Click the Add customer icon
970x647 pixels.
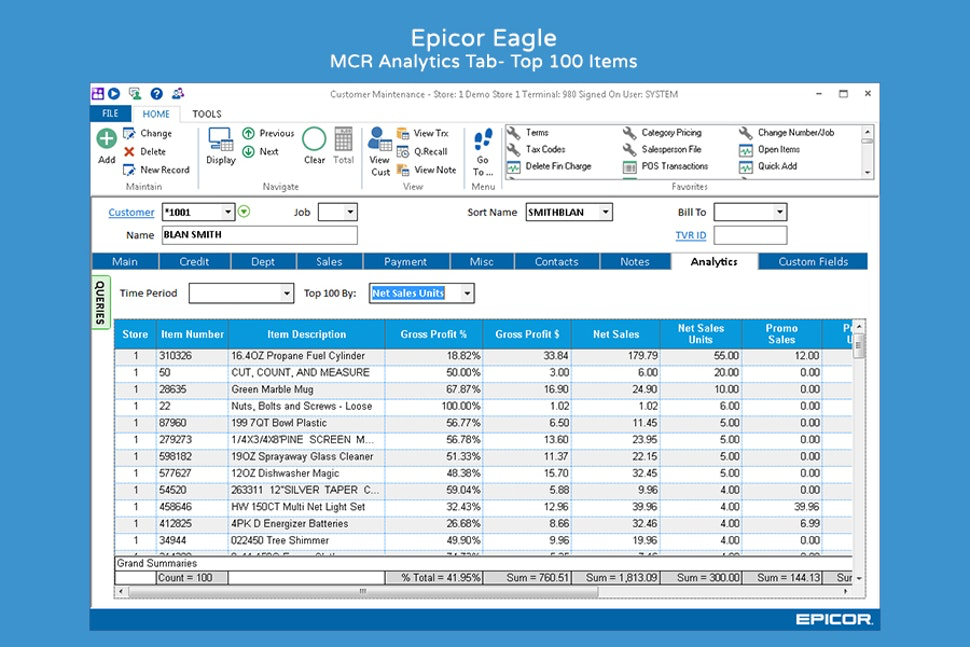click(105, 140)
